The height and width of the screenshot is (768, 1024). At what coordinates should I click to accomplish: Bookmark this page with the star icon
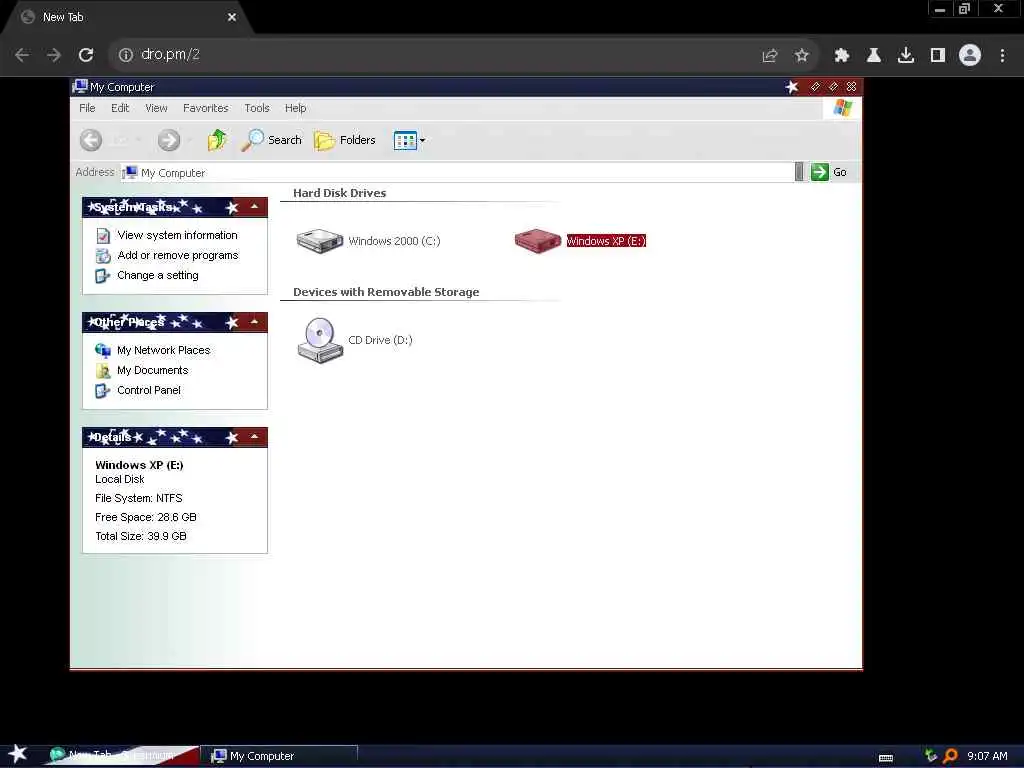pos(802,56)
